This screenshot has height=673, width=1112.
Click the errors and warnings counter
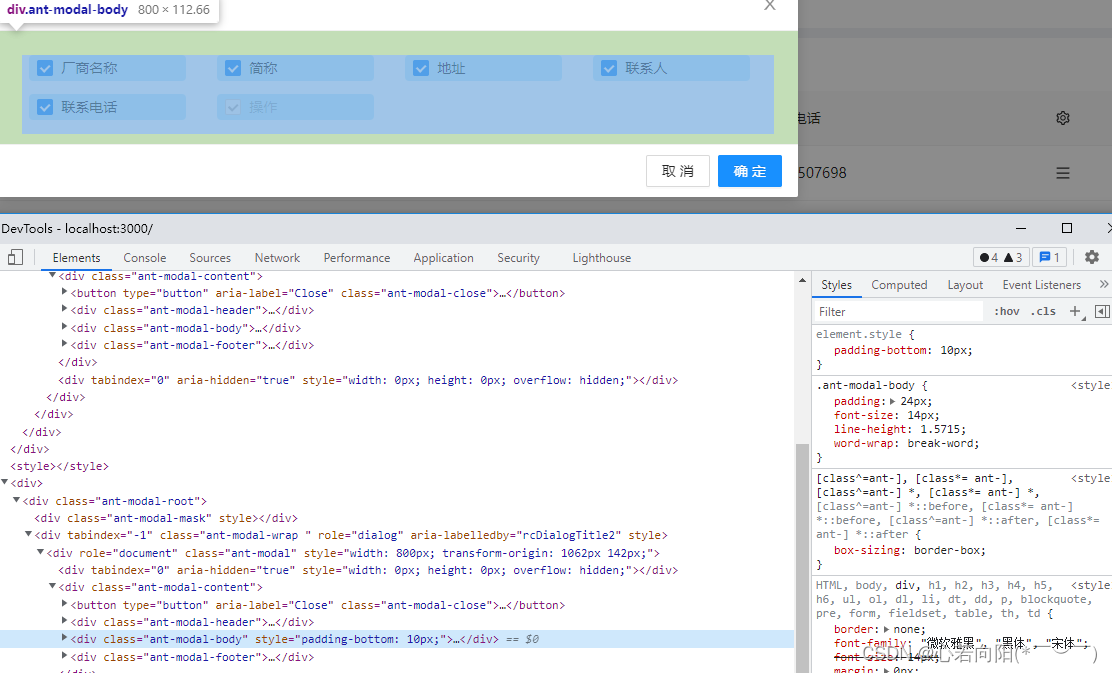(1001, 257)
